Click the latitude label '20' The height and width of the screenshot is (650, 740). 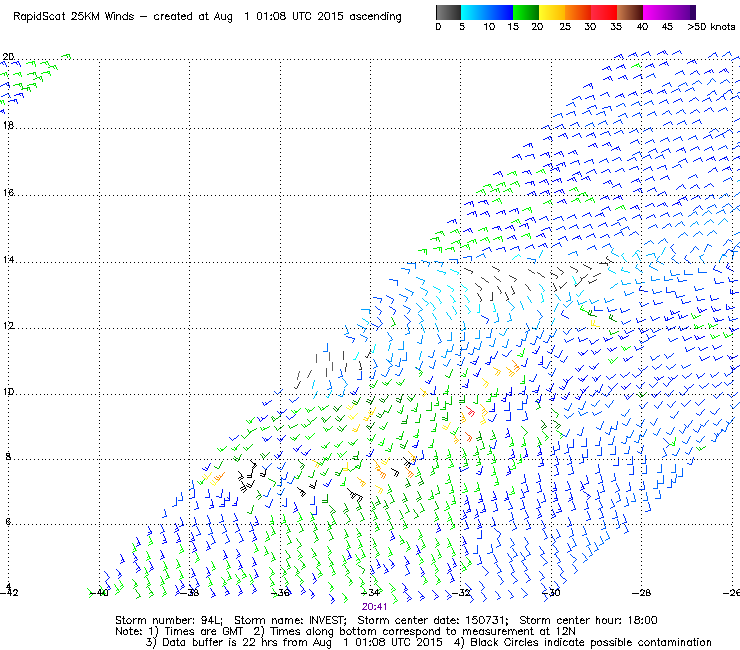pos(8,57)
